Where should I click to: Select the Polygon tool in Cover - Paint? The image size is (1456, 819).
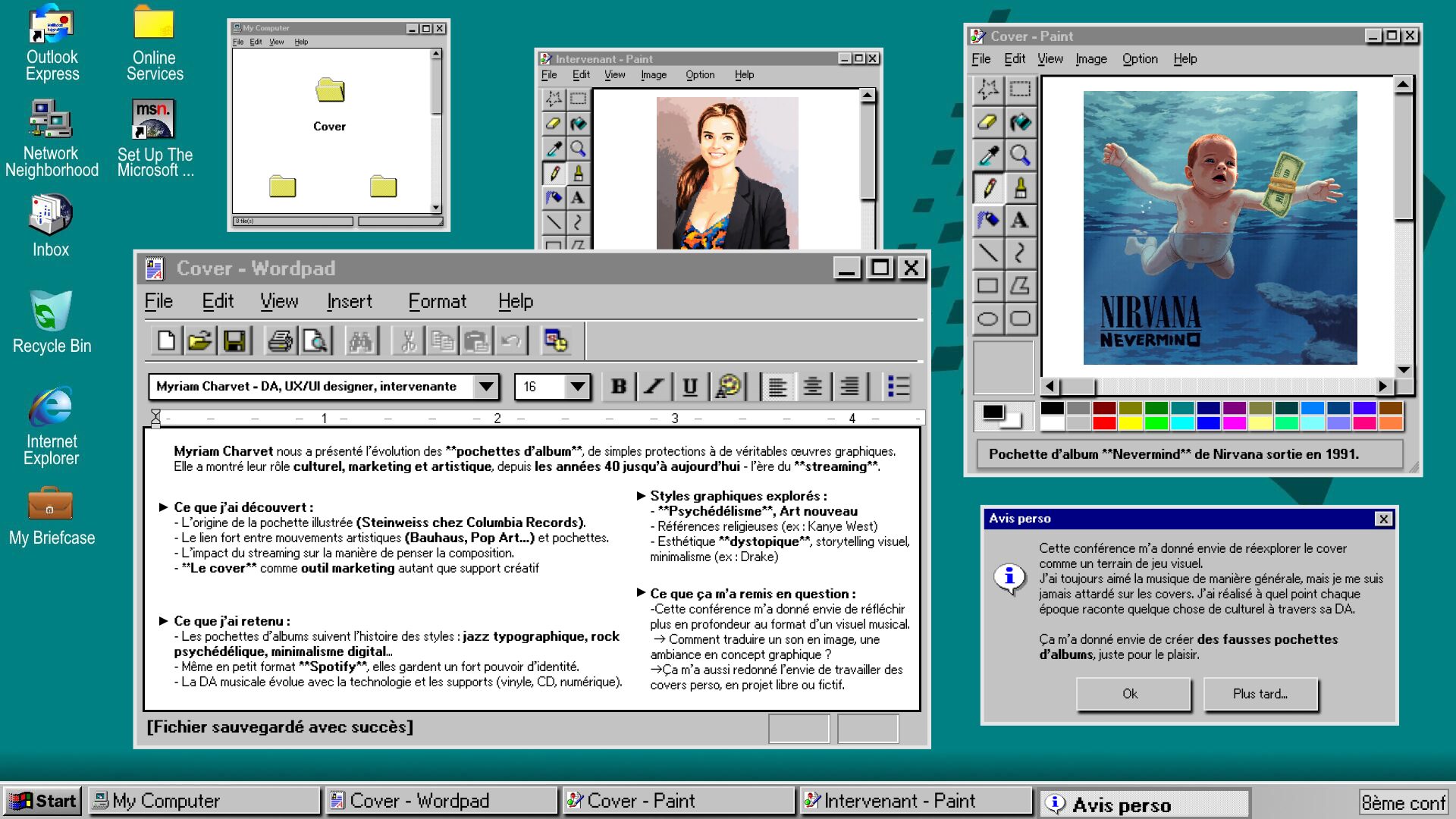coord(1020,286)
